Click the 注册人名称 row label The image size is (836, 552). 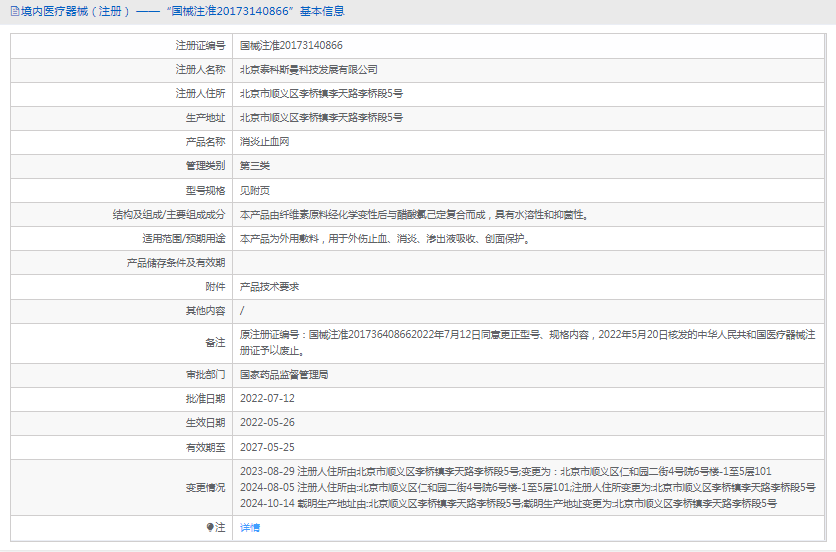click(x=200, y=69)
